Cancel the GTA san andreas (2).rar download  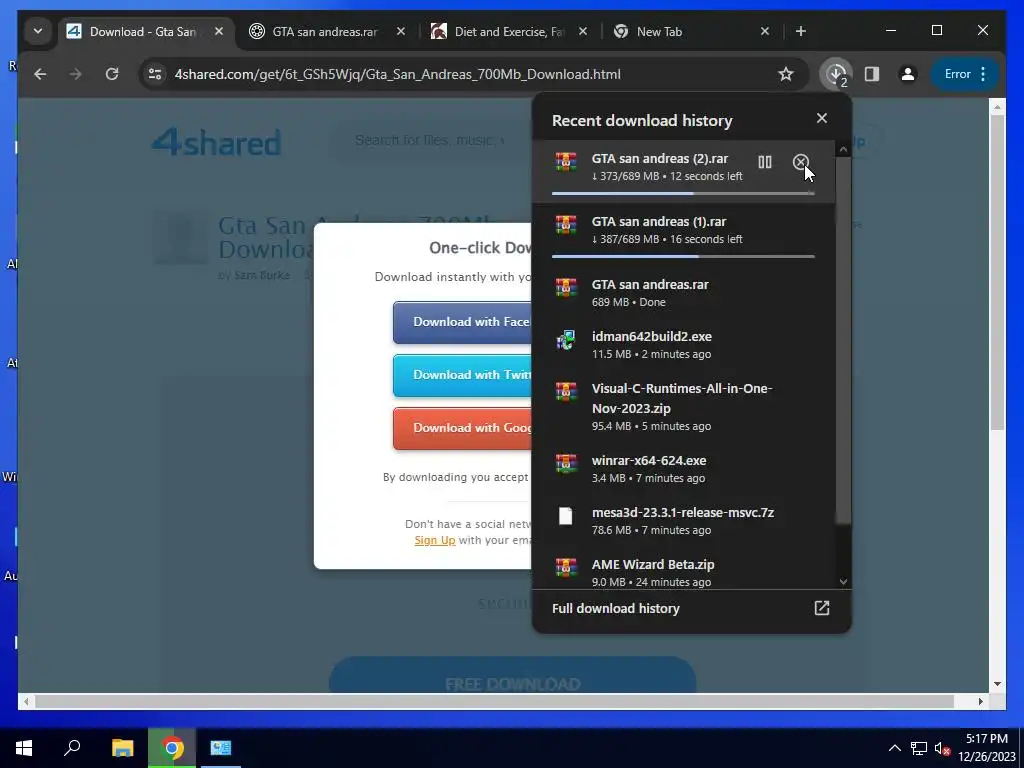tap(801, 162)
